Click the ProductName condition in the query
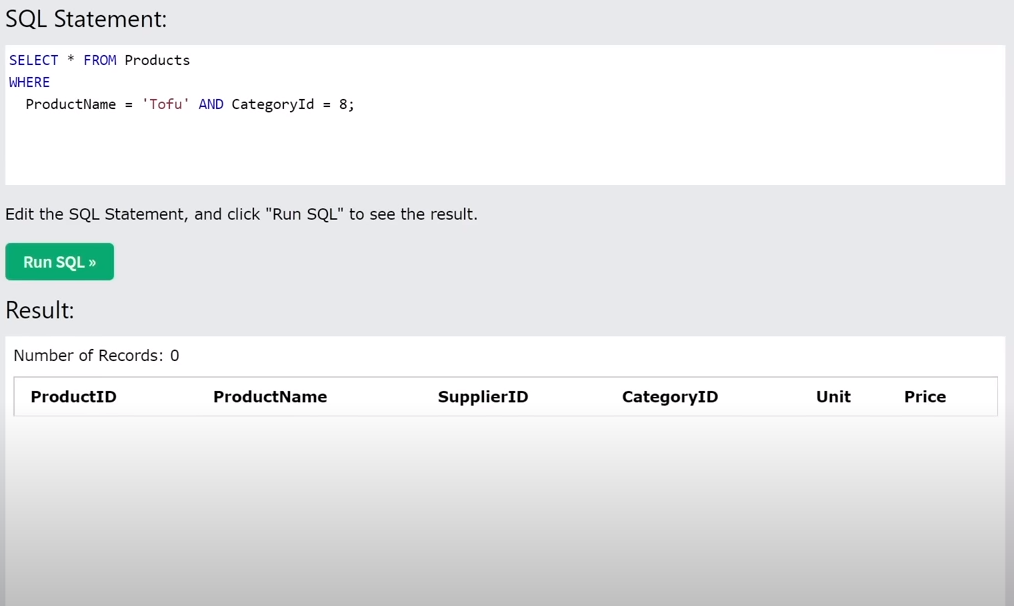This screenshot has width=1014, height=606. (x=107, y=104)
